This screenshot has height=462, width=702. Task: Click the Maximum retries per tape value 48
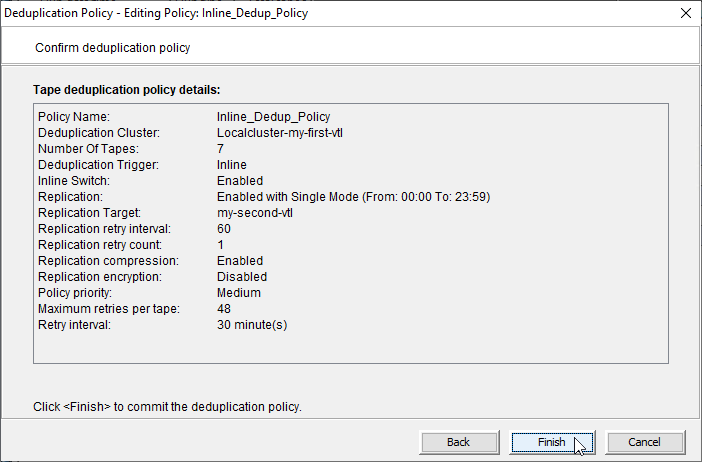(224, 309)
